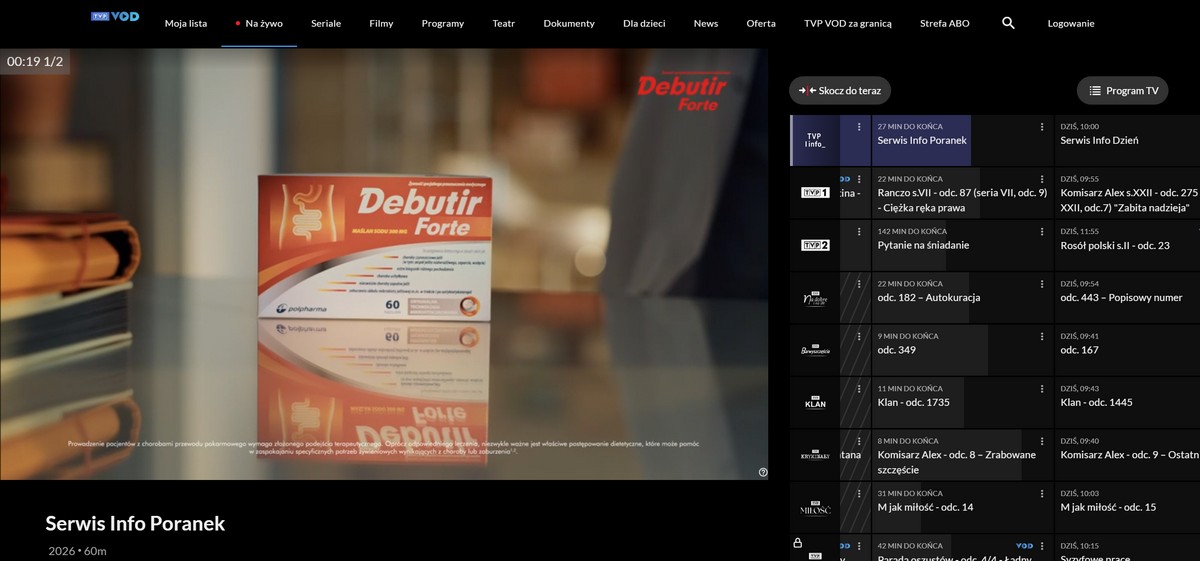Click the live video player area
The image size is (1200, 561).
click(384, 263)
